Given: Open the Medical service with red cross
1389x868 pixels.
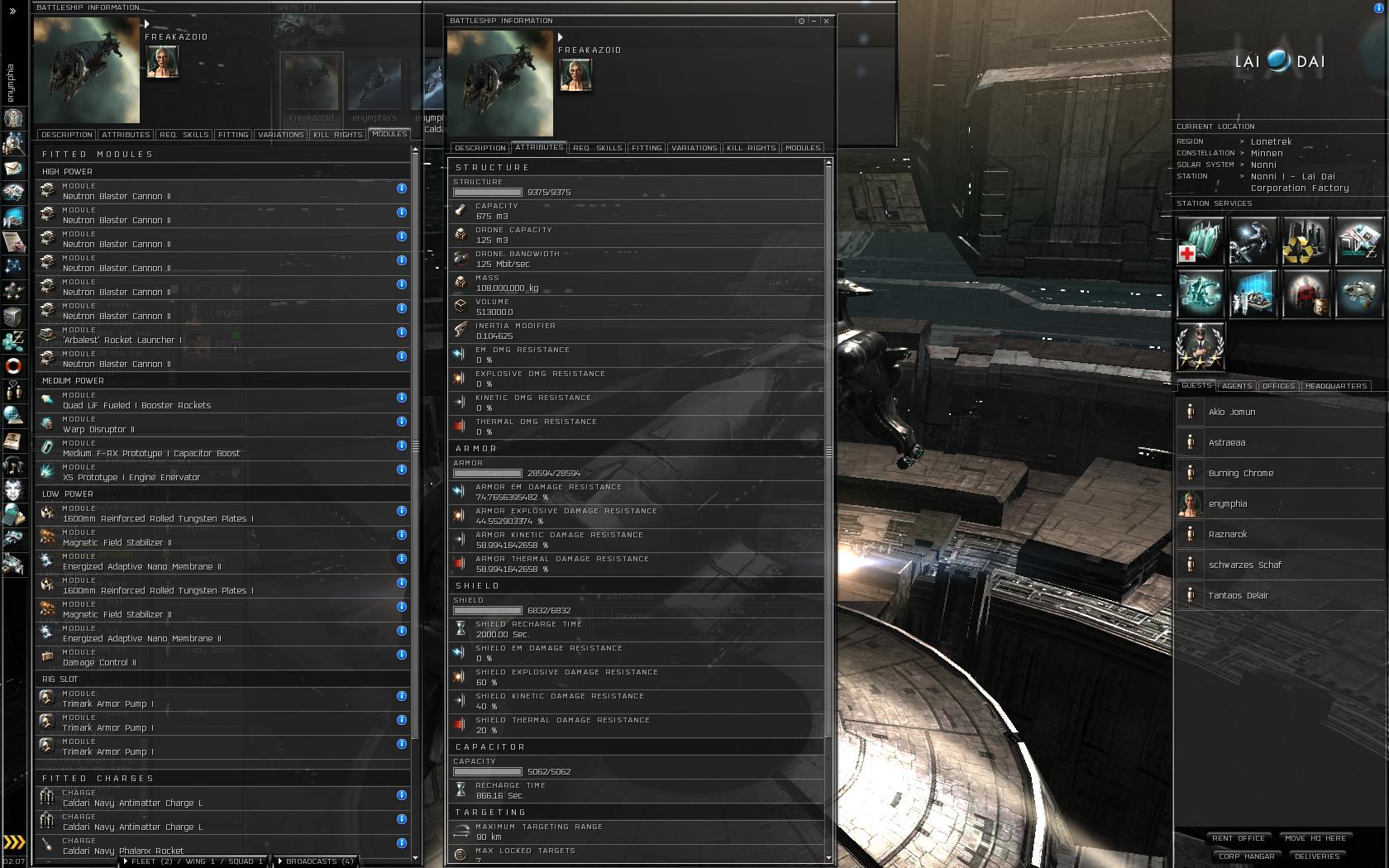Looking at the screenshot, I should 1200,241.
